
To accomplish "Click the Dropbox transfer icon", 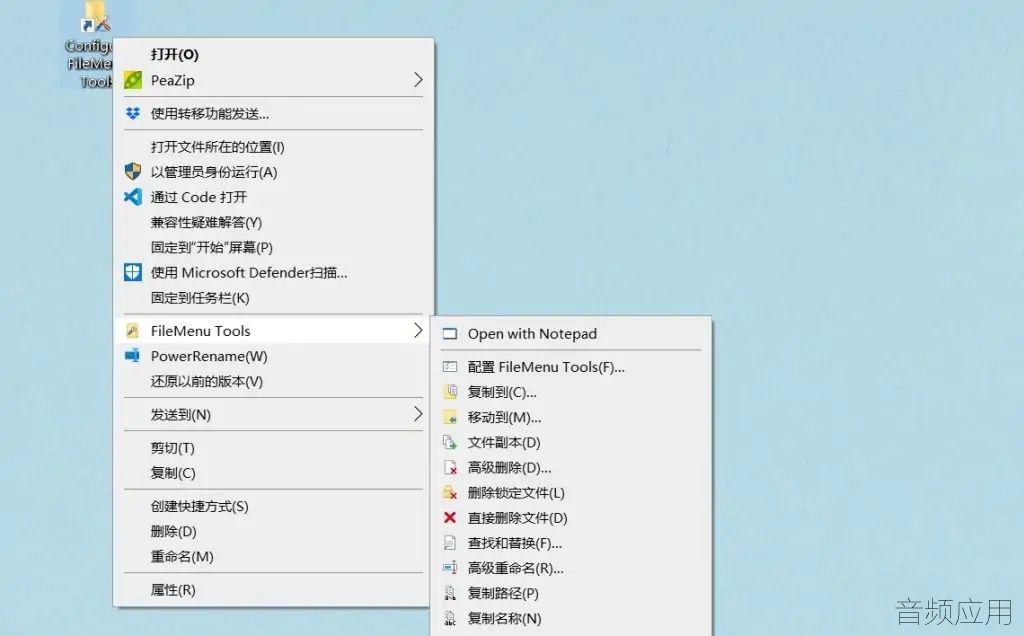I will pos(133,114).
